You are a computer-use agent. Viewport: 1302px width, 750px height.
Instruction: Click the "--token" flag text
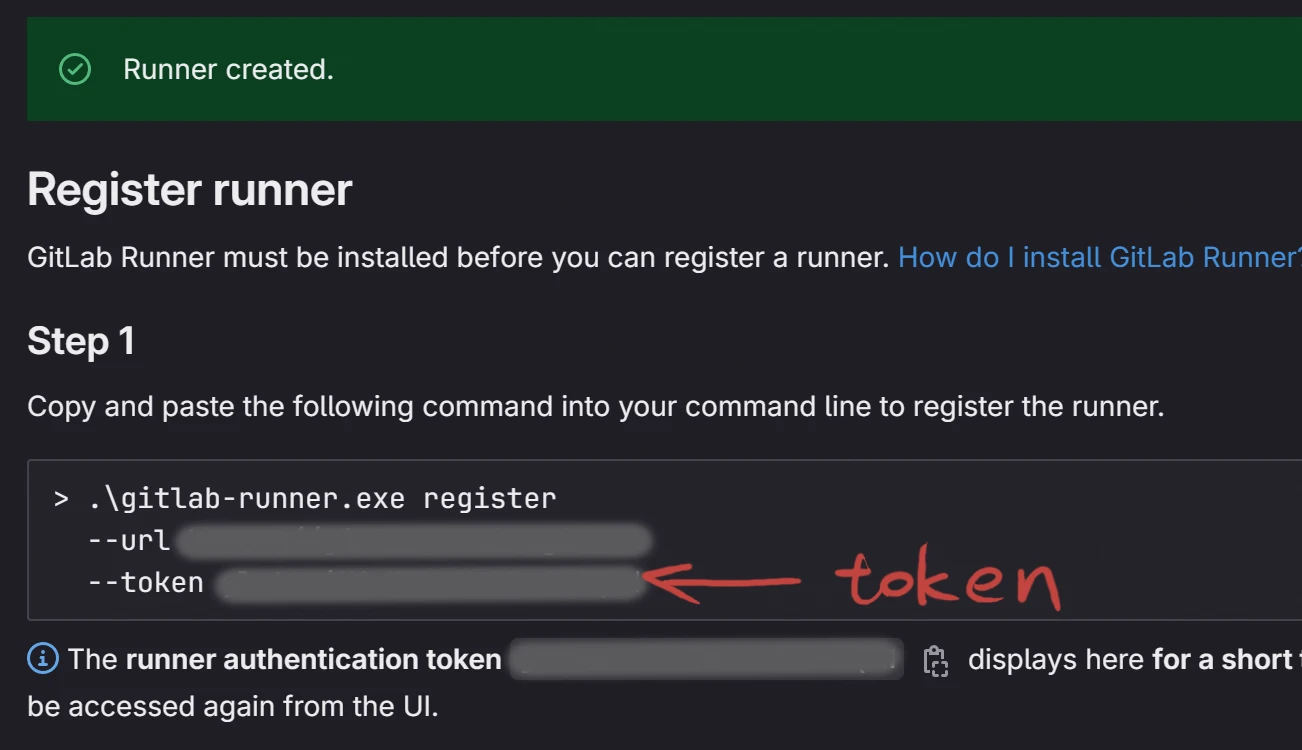point(146,583)
